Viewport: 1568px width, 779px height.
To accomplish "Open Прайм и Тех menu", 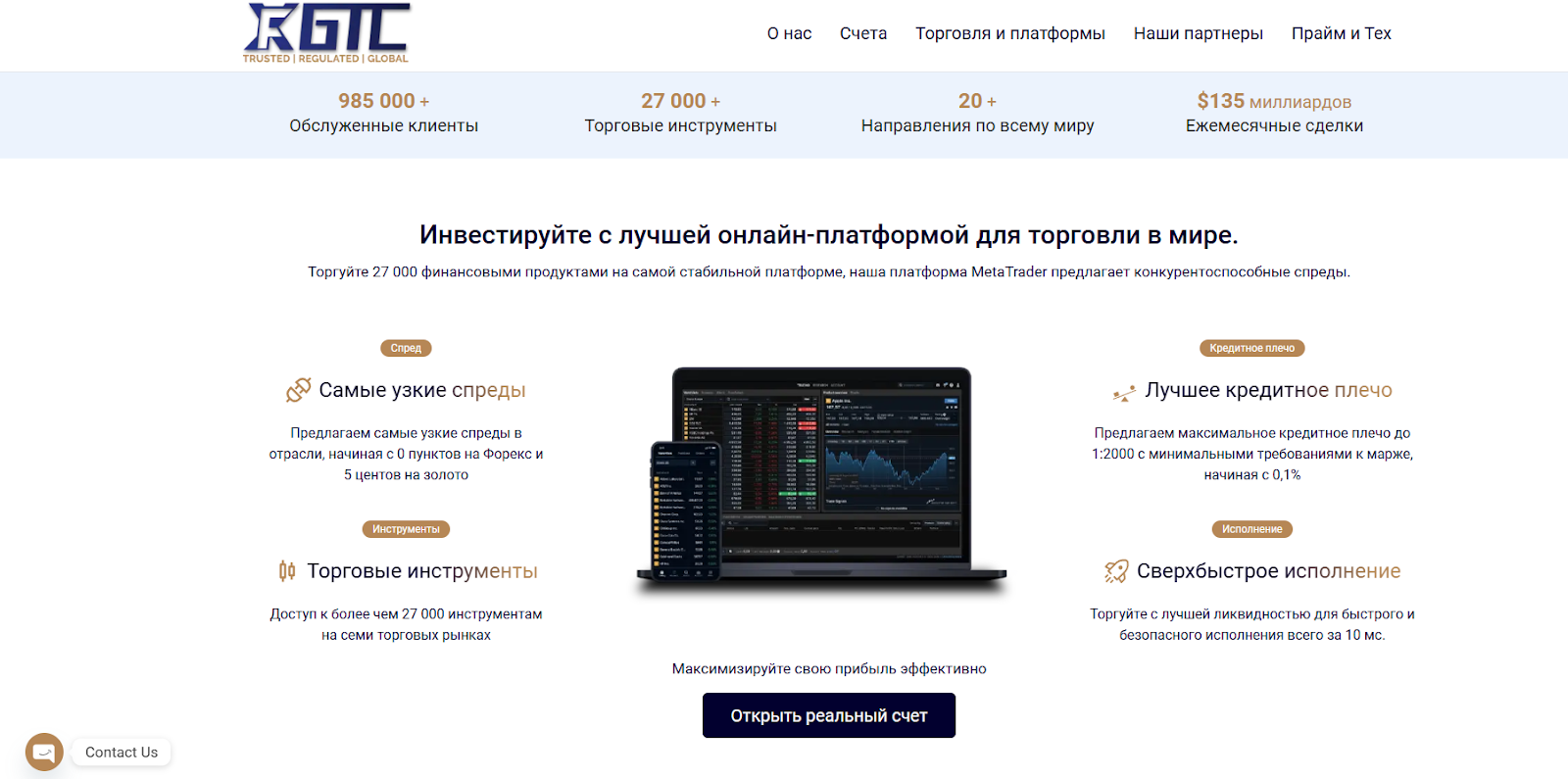I will [x=1342, y=33].
